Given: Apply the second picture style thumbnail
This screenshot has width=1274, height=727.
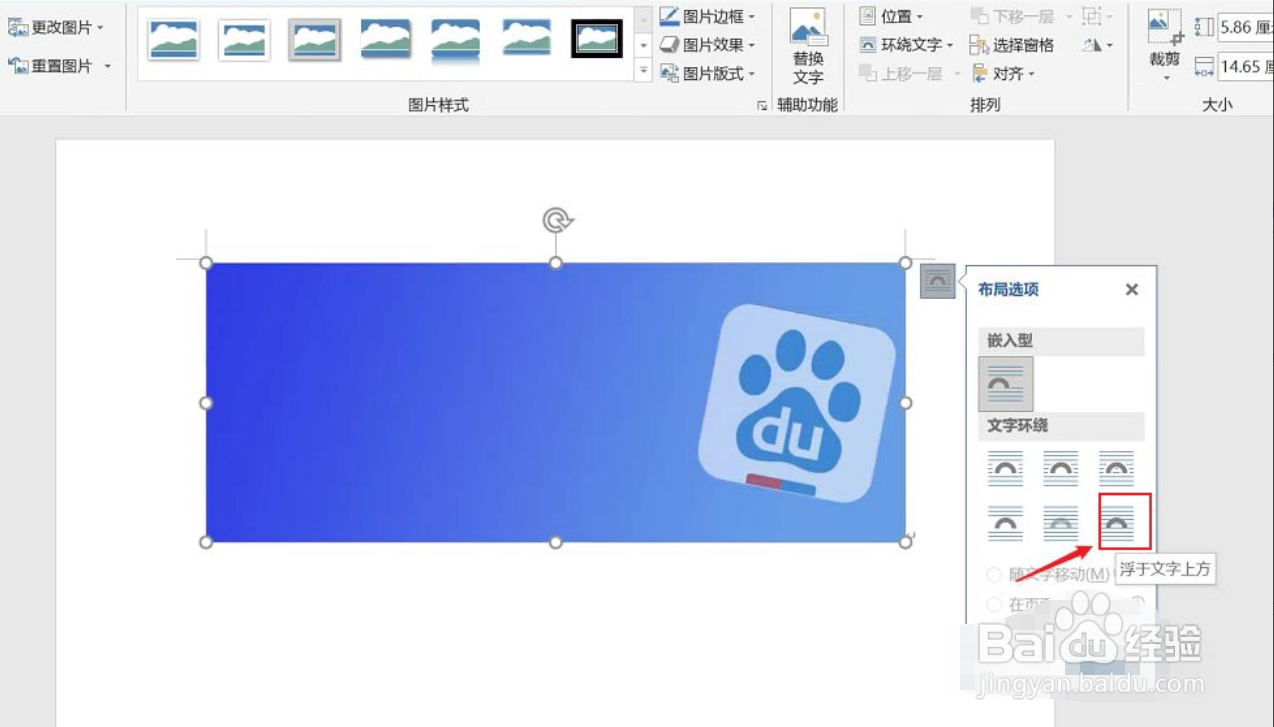Looking at the screenshot, I should [244, 40].
